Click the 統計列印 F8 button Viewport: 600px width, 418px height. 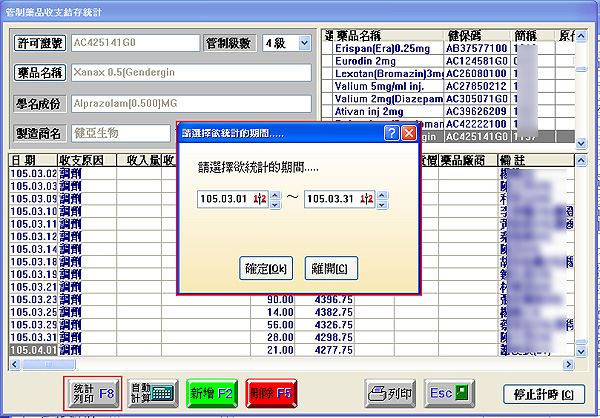point(95,393)
